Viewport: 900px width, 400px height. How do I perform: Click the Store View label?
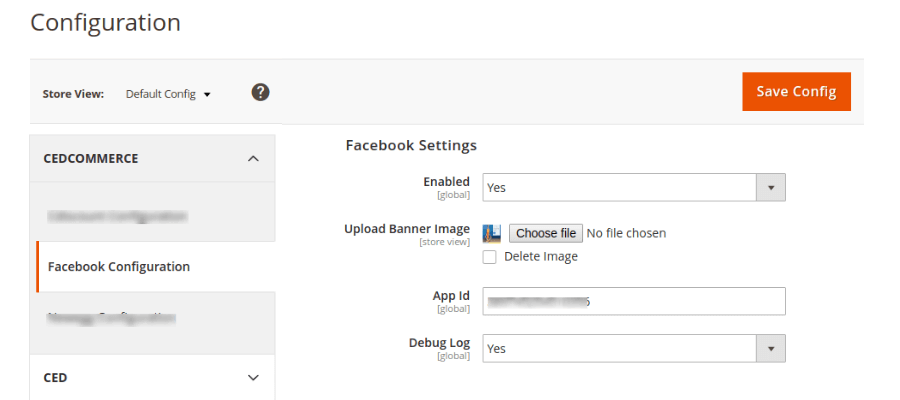73,94
